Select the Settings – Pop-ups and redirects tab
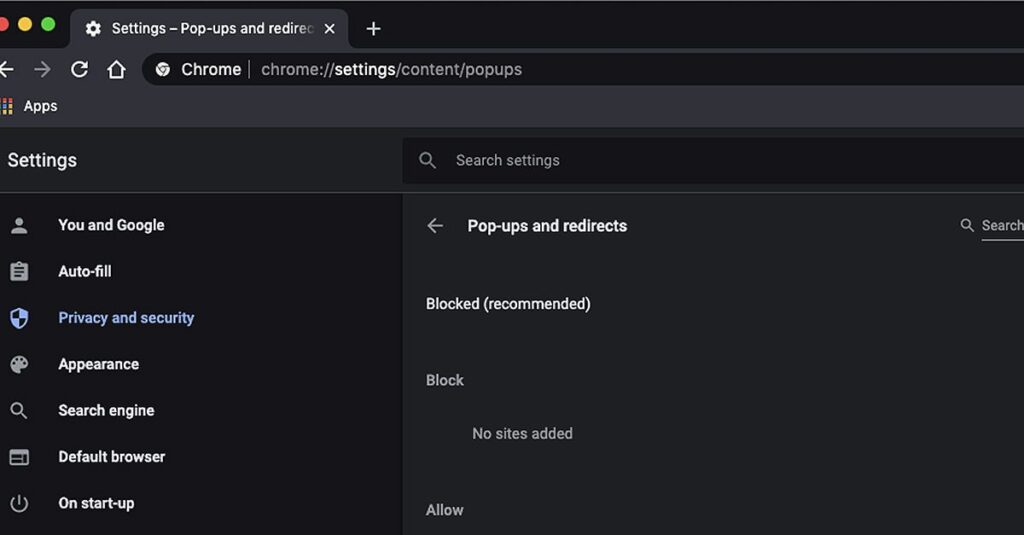The width and height of the screenshot is (1024, 535). 209,29
